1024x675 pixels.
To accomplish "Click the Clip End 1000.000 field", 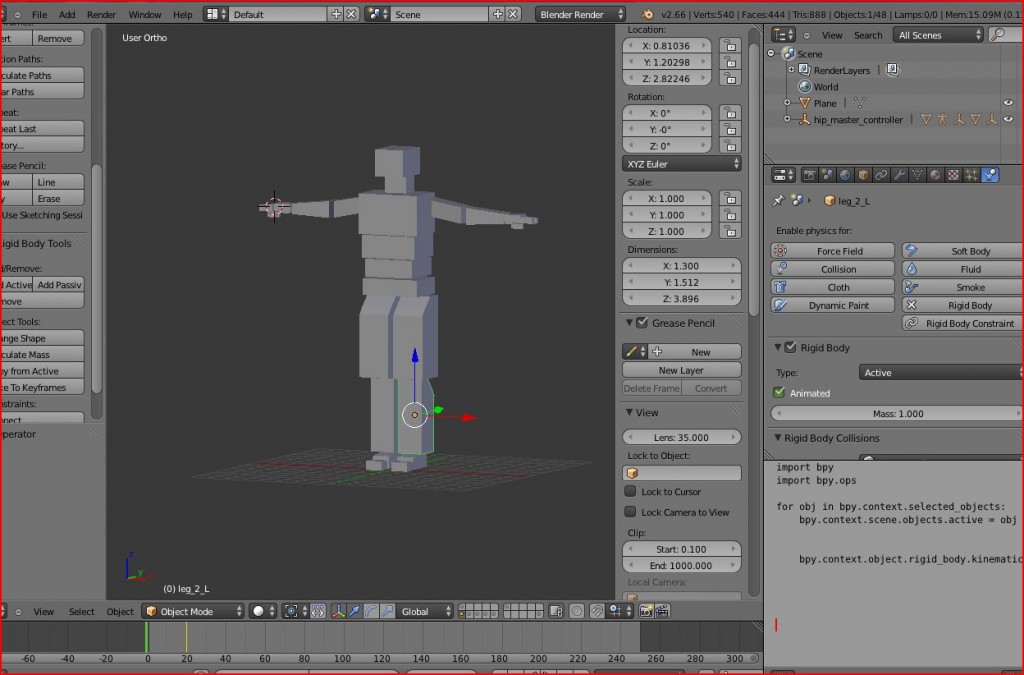I will (x=681, y=565).
